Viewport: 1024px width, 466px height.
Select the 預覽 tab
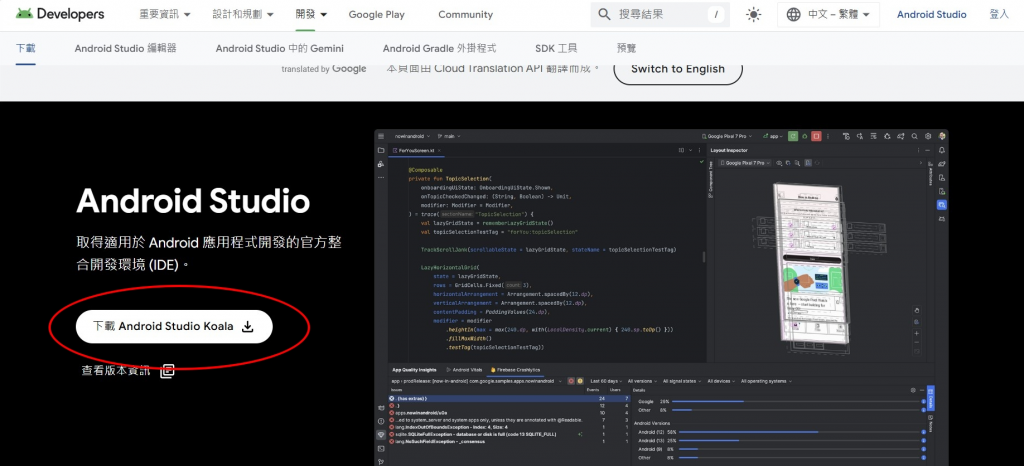[x=626, y=48]
